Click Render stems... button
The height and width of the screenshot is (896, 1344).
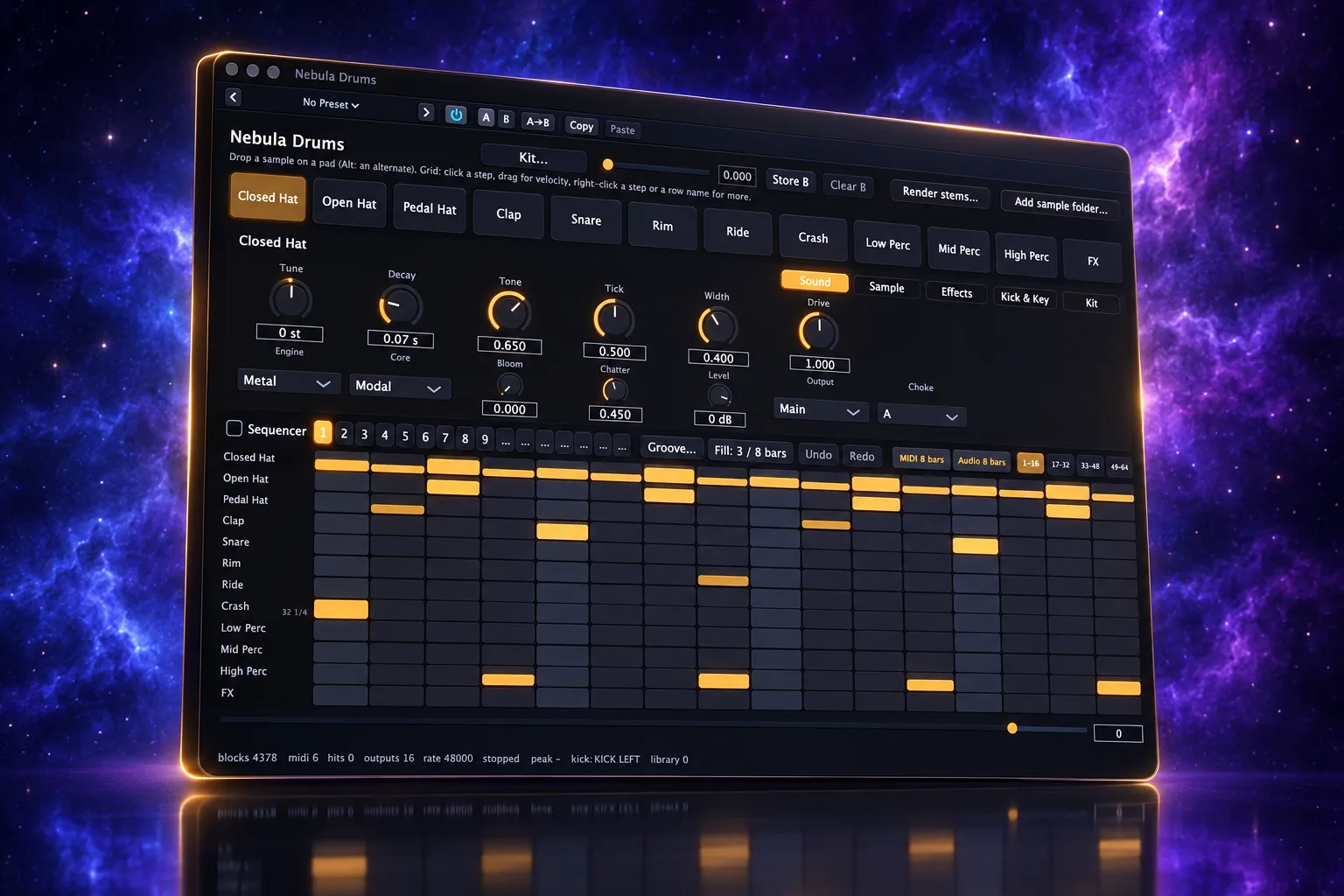point(940,193)
